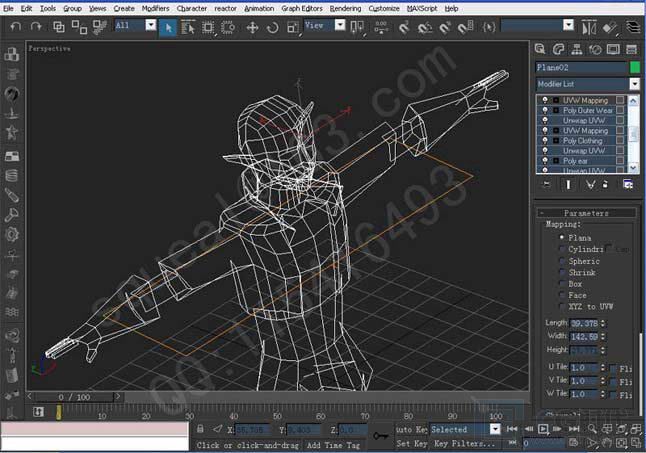Open the Motion command panel tab

[595, 49]
